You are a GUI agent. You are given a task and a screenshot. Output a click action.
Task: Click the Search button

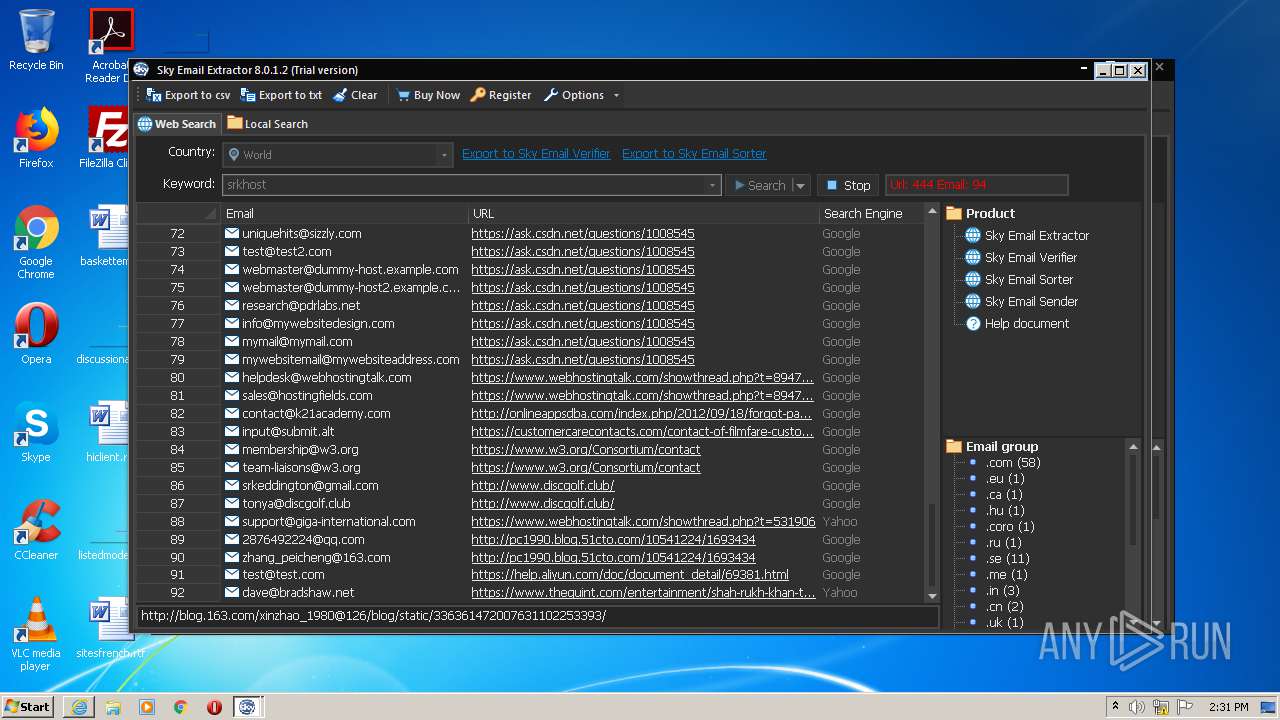click(759, 185)
